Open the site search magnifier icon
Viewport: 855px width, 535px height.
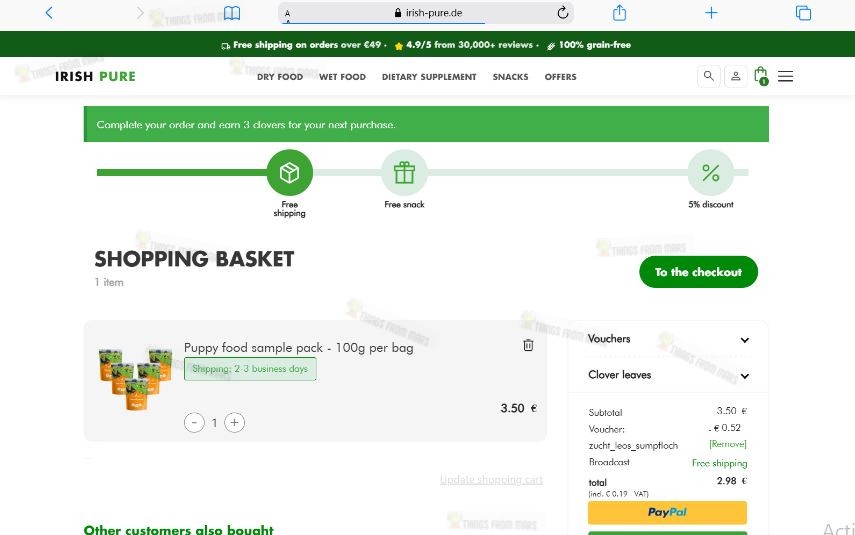point(709,76)
